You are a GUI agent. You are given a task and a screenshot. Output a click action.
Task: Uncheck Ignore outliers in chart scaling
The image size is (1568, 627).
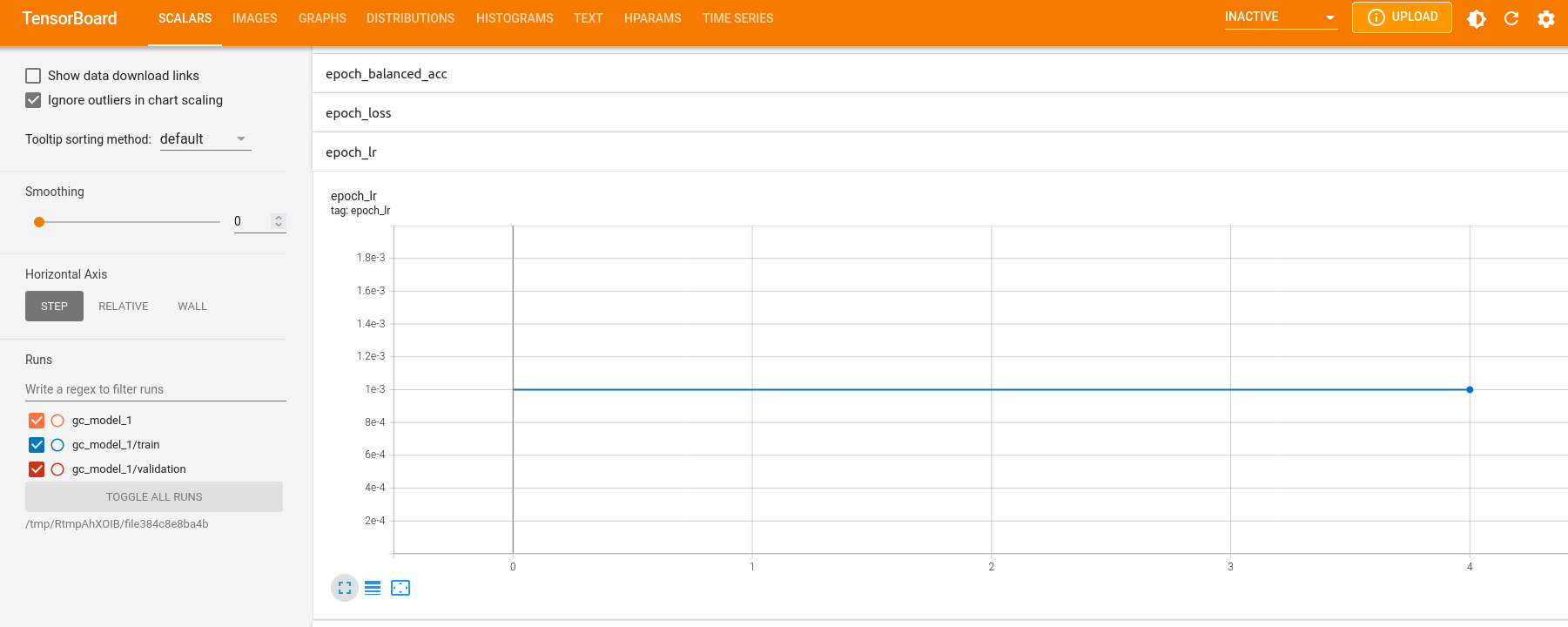pos(33,100)
